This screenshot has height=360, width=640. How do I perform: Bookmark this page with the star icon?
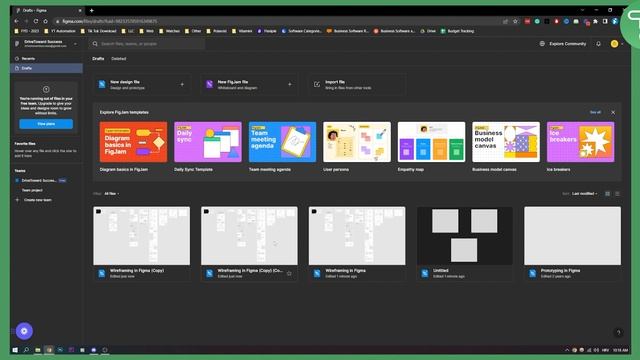pos(516,21)
